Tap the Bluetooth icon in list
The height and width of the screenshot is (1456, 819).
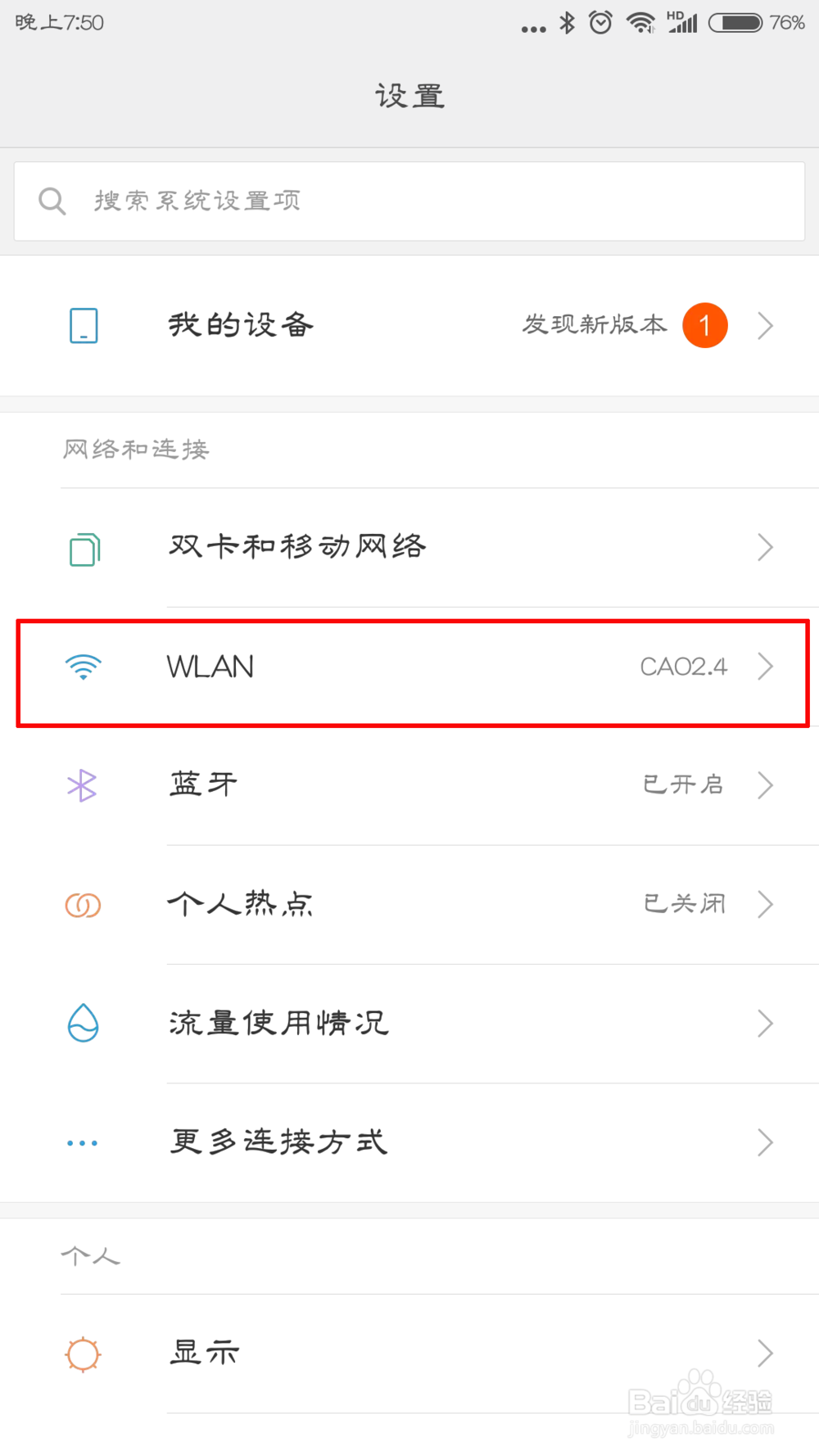point(82,786)
